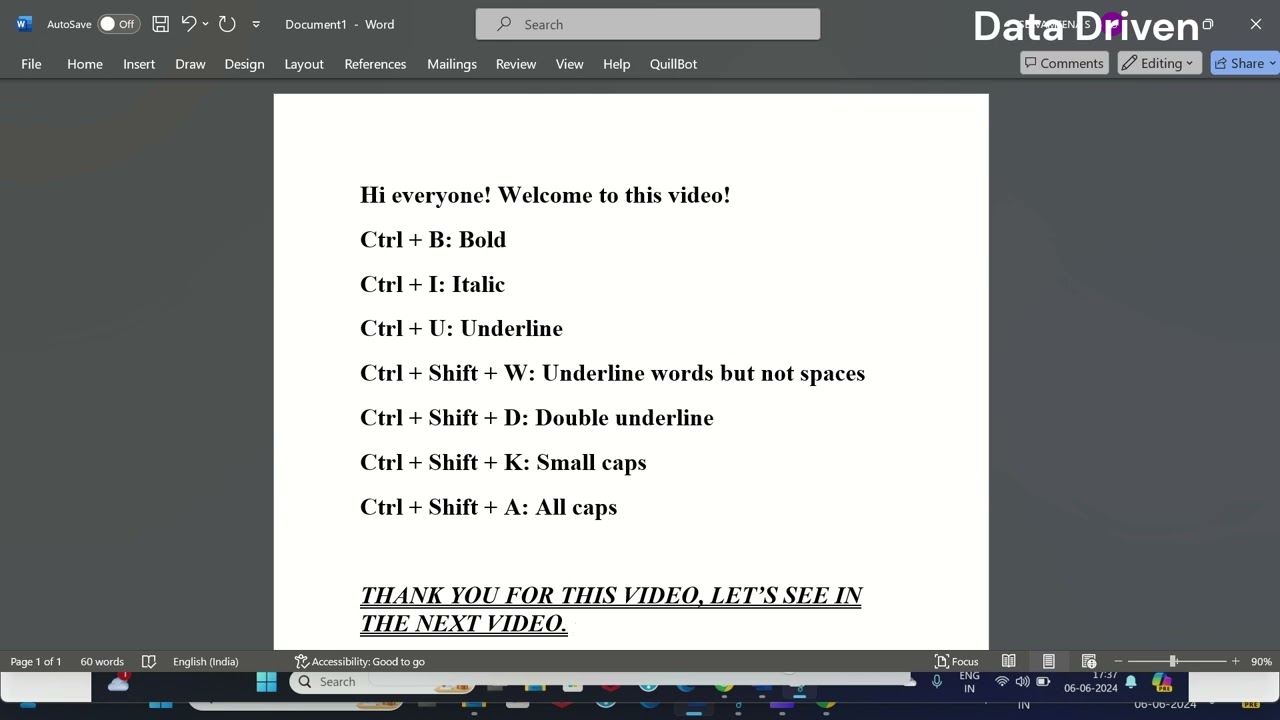Save the document with the floppy disk icon

(x=160, y=24)
